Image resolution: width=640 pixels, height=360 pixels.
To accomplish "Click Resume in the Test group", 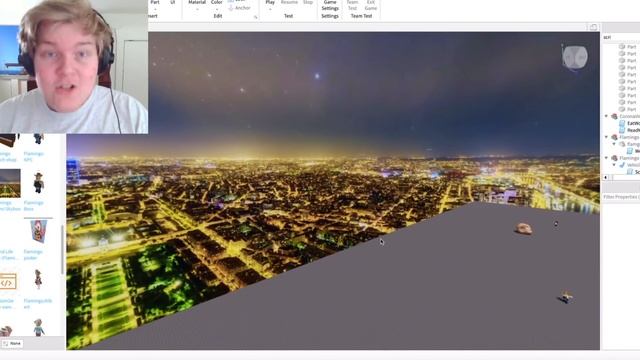I will point(289,2).
